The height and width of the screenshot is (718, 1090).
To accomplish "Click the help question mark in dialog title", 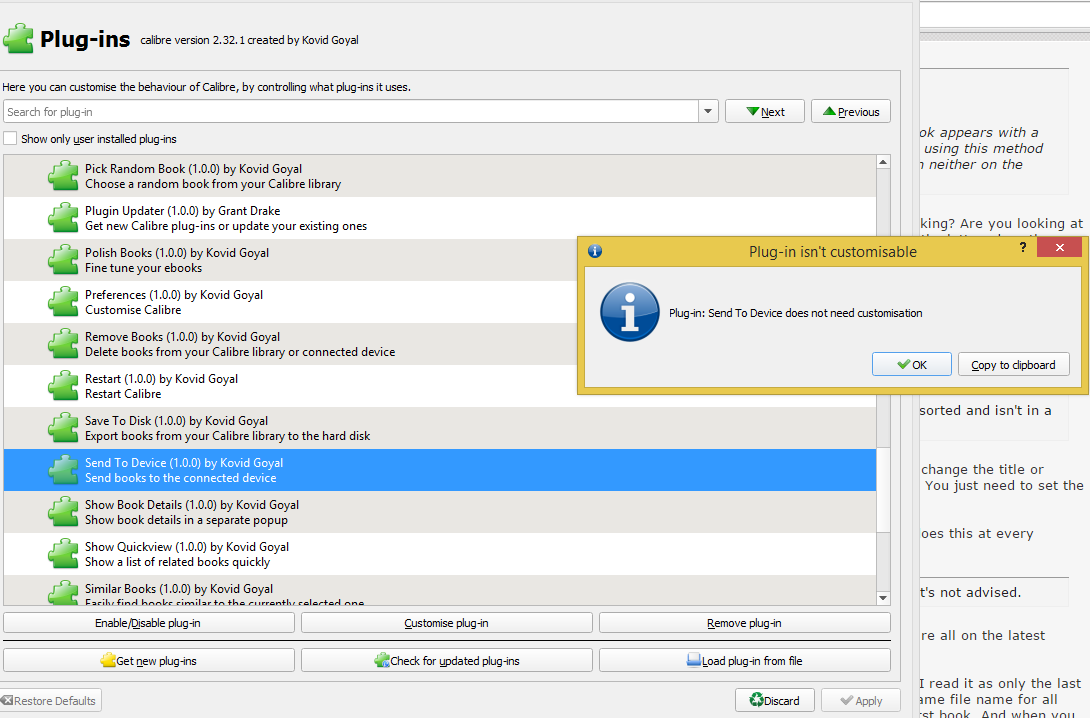I will point(1023,247).
